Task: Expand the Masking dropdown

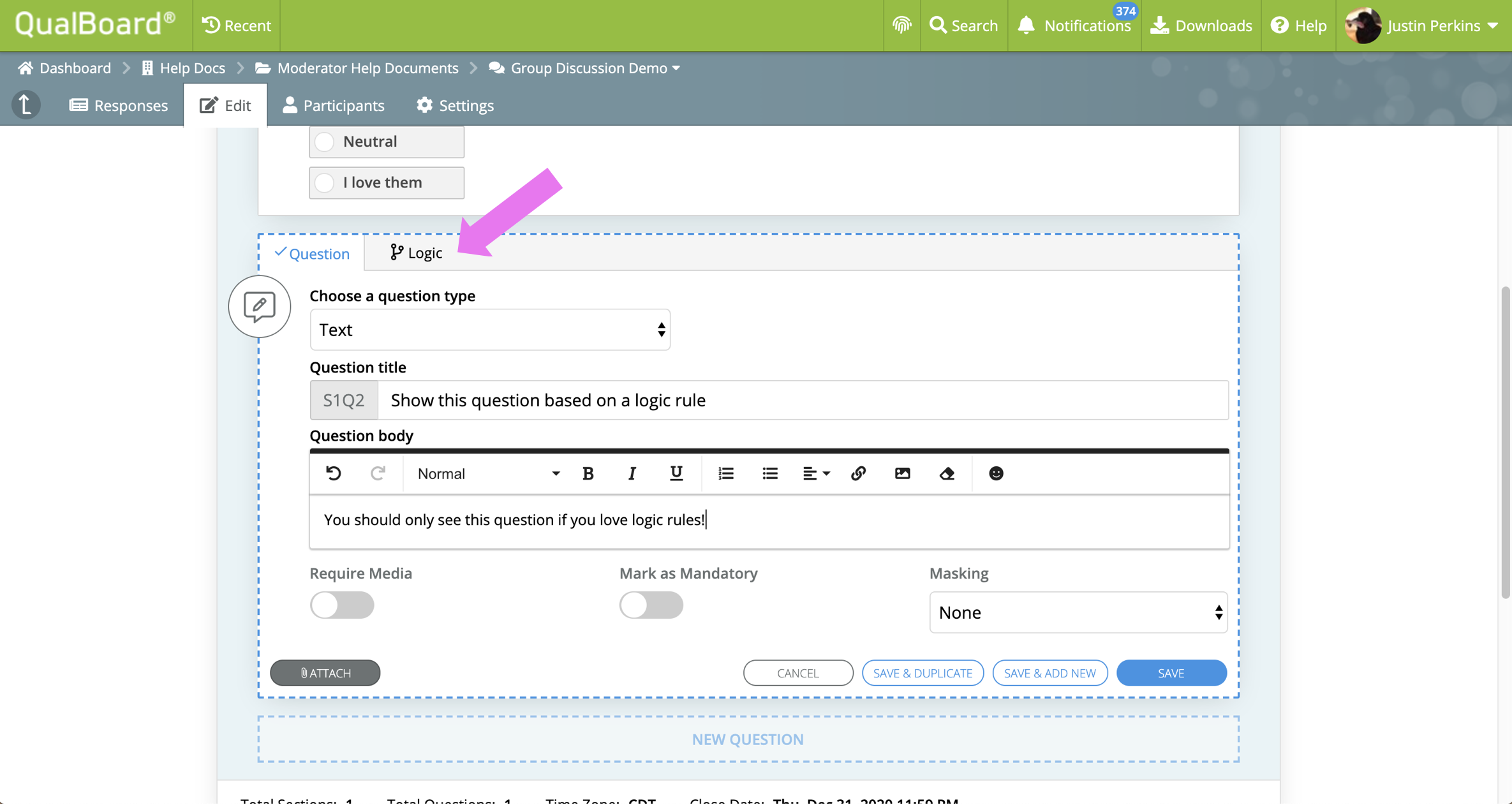Action: tap(1078, 612)
